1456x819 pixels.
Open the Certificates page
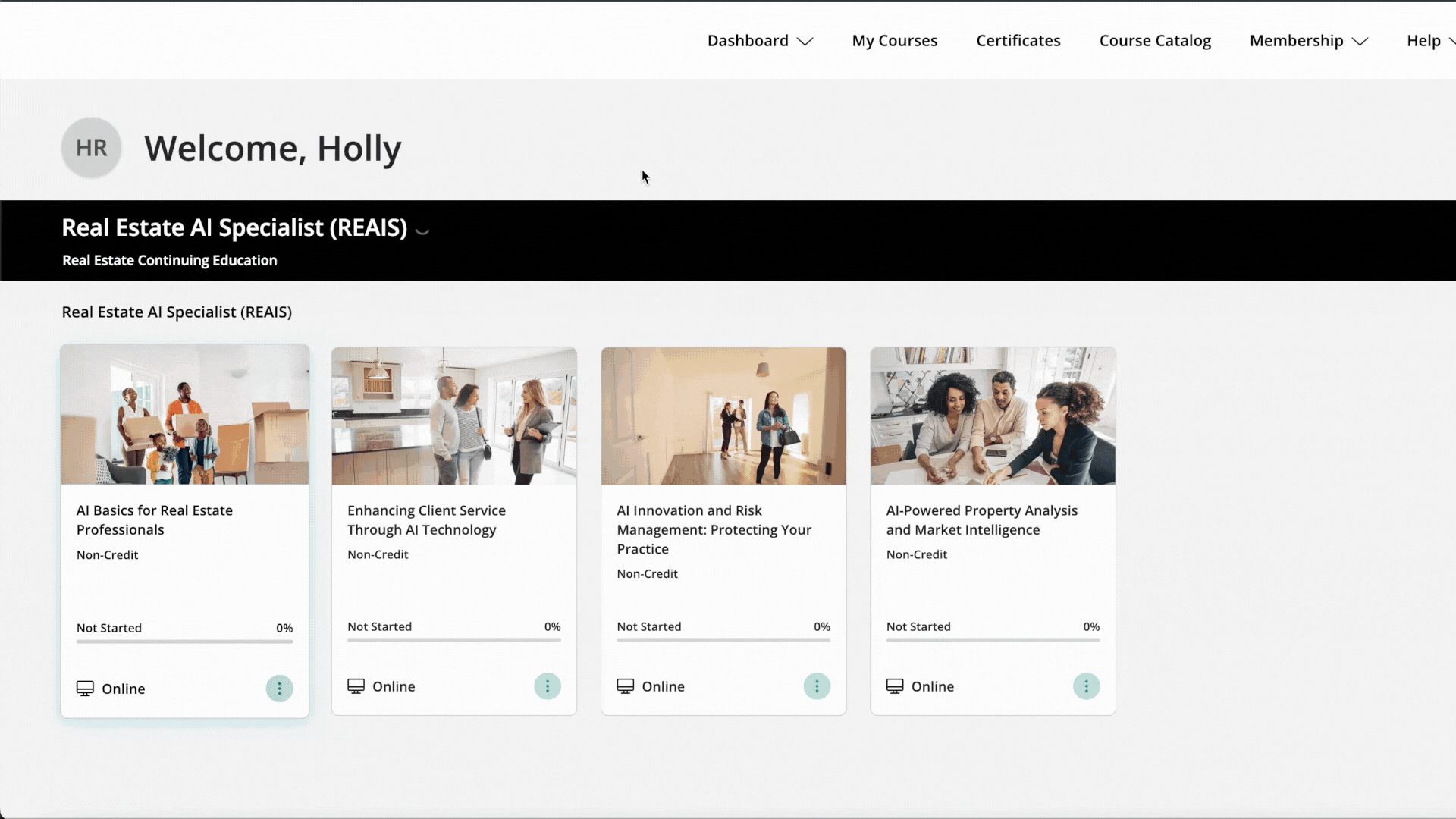click(x=1018, y=41)
